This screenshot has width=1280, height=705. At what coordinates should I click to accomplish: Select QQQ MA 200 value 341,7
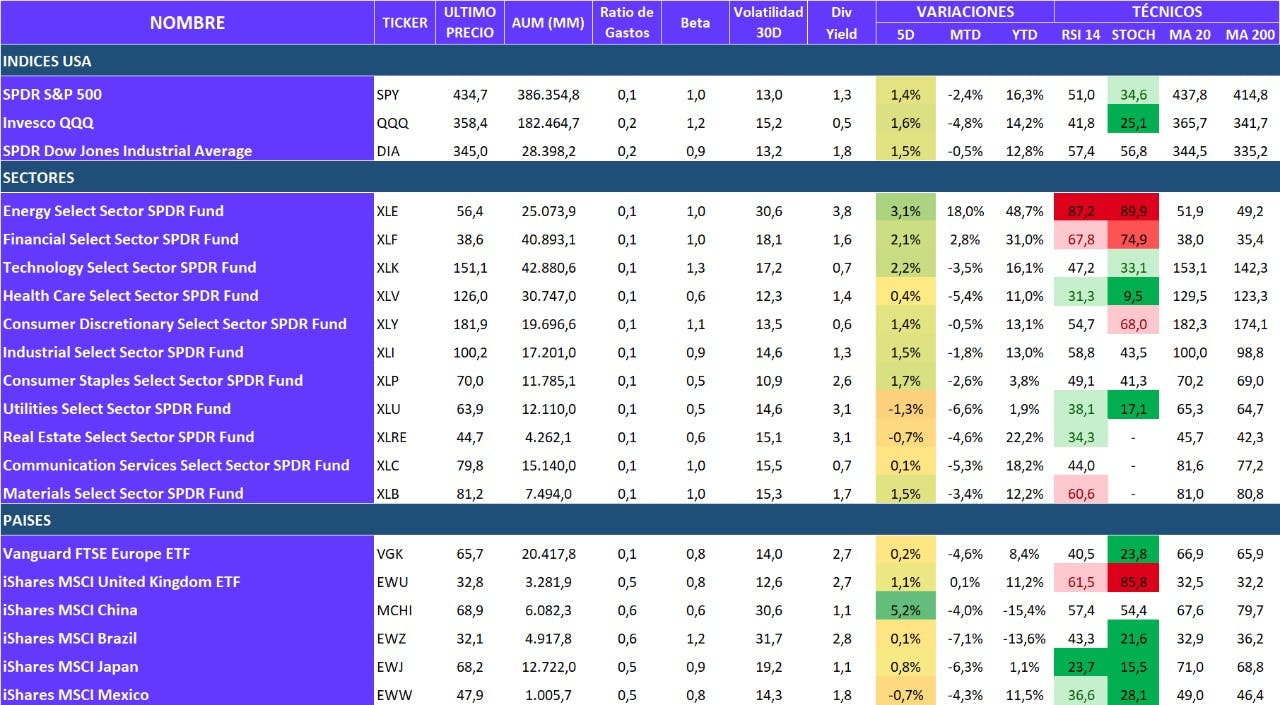tap(1250, 122)
